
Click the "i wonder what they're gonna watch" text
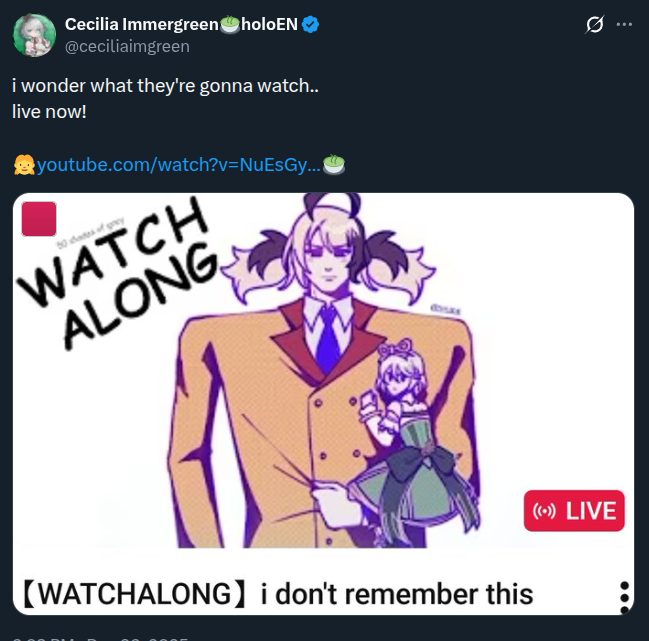[165, 86]
